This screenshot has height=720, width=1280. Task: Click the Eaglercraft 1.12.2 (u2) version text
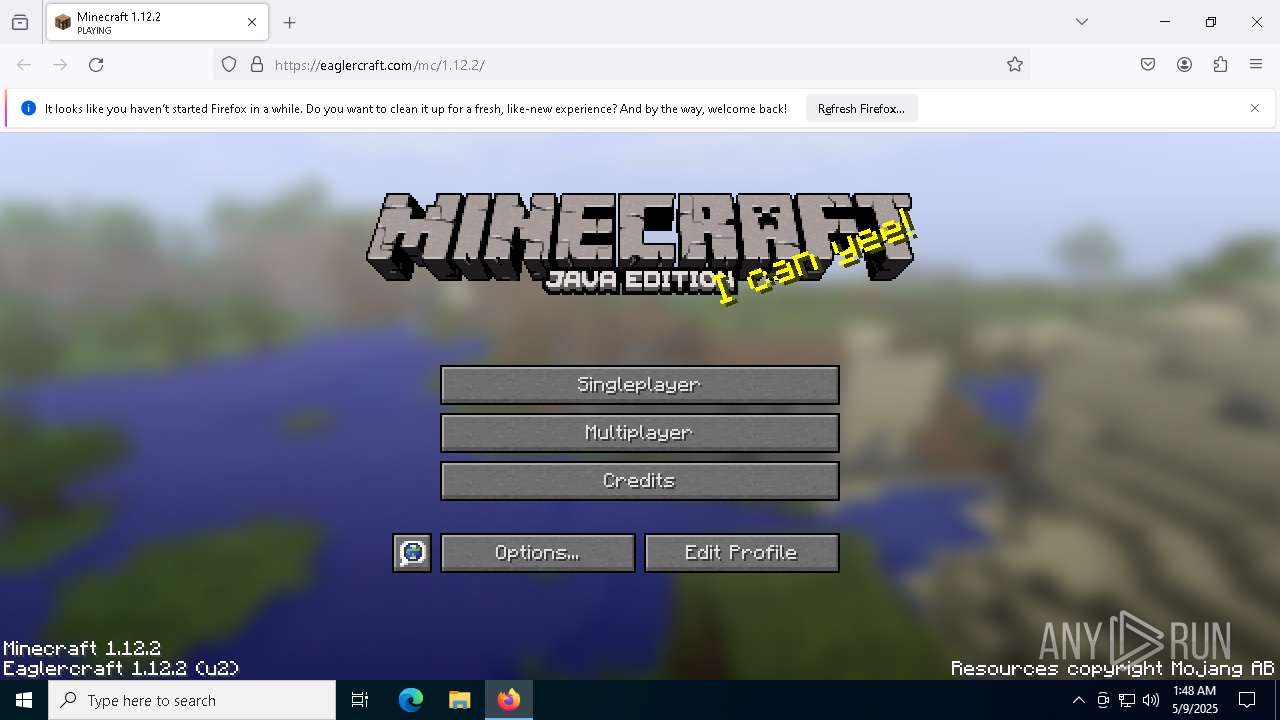[x=121, y=669]
